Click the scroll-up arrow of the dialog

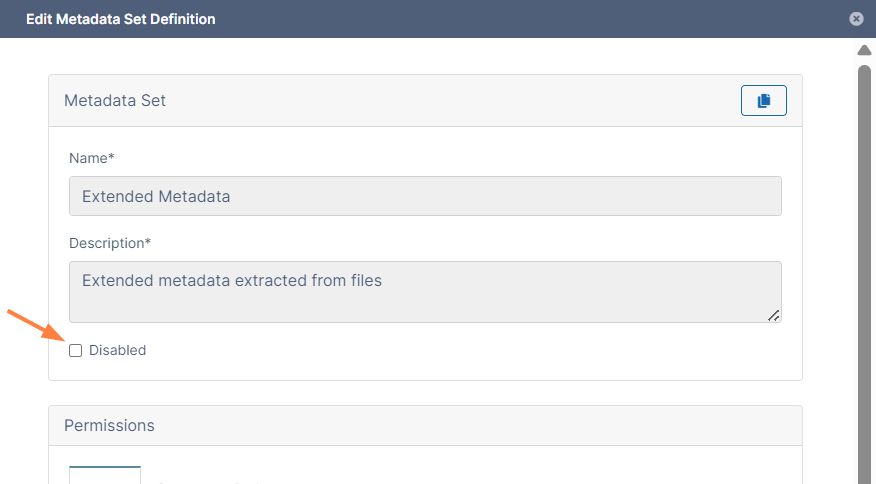click(864, 50)
